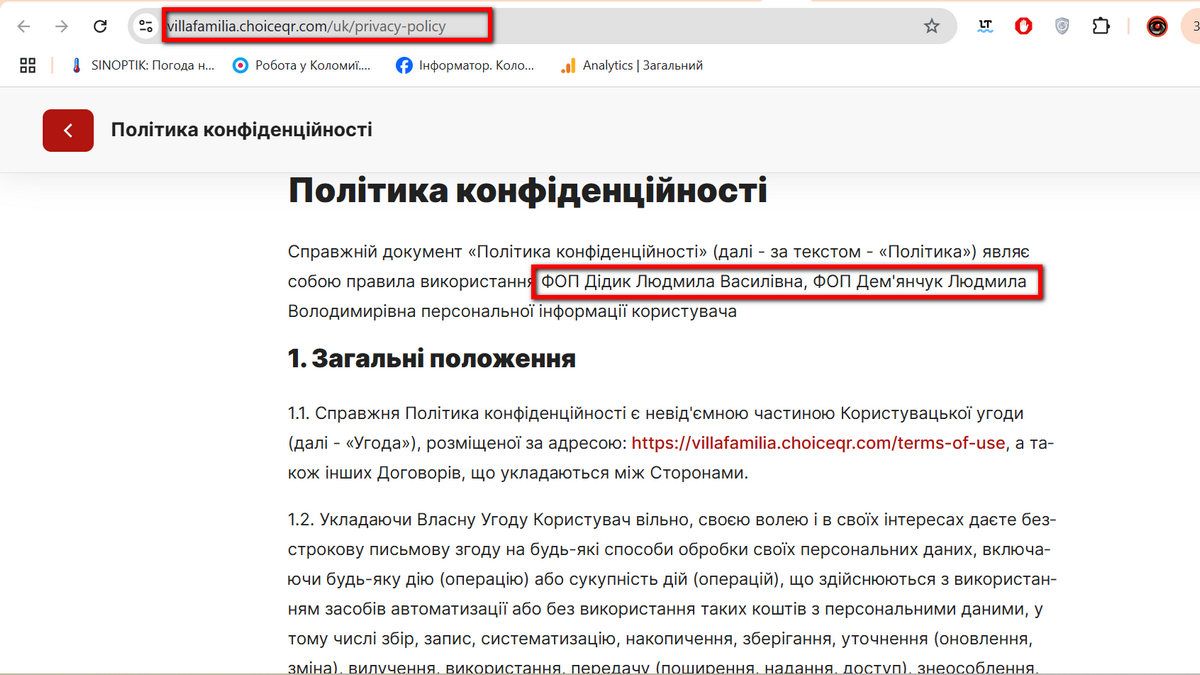Click the SINOPTIK thermometer bookmark icon
This screenshot has width=1200, height=675.
point(75,64)
